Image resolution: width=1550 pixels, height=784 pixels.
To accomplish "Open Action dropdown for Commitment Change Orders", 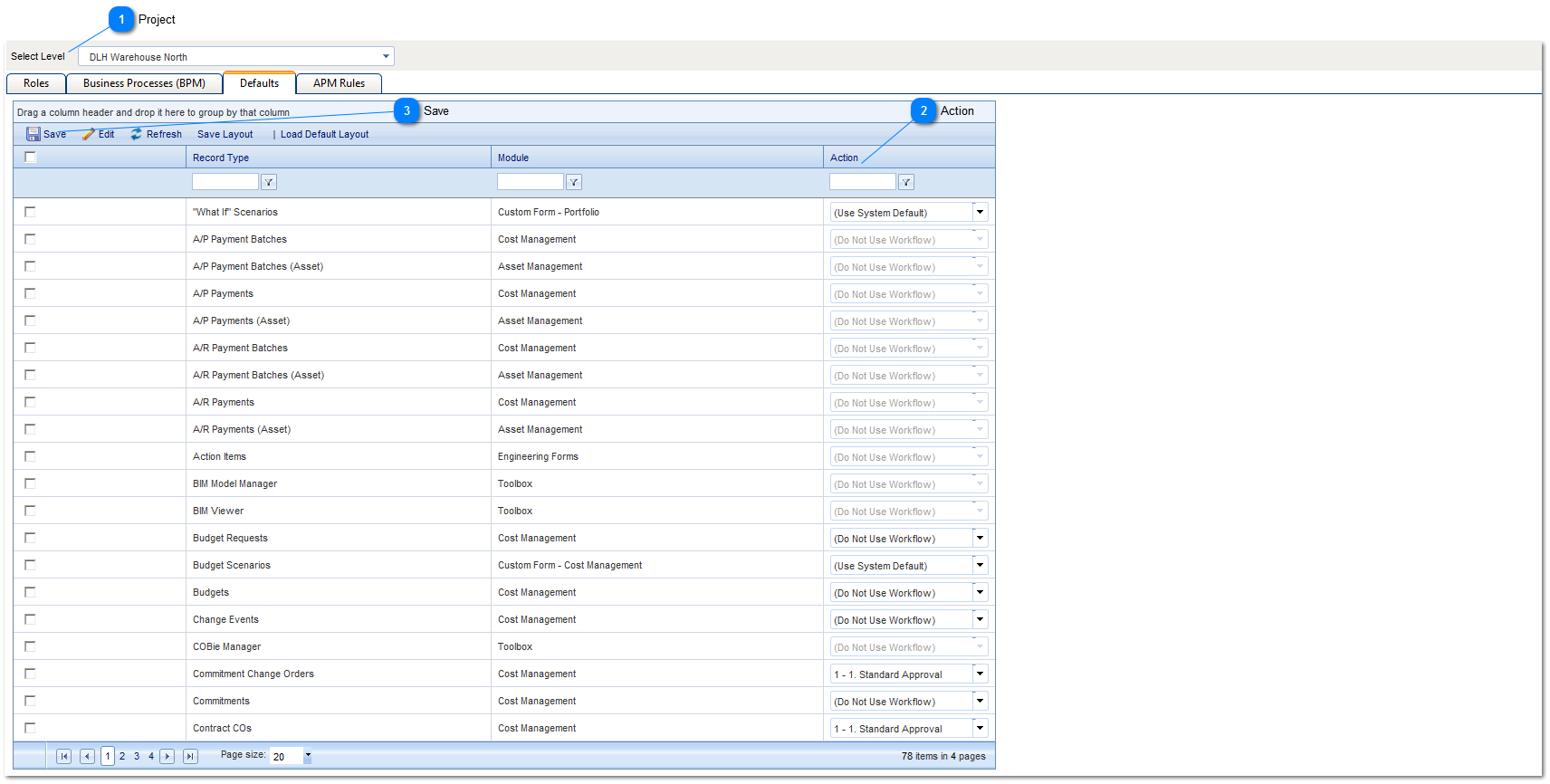I will click(980, 674).
